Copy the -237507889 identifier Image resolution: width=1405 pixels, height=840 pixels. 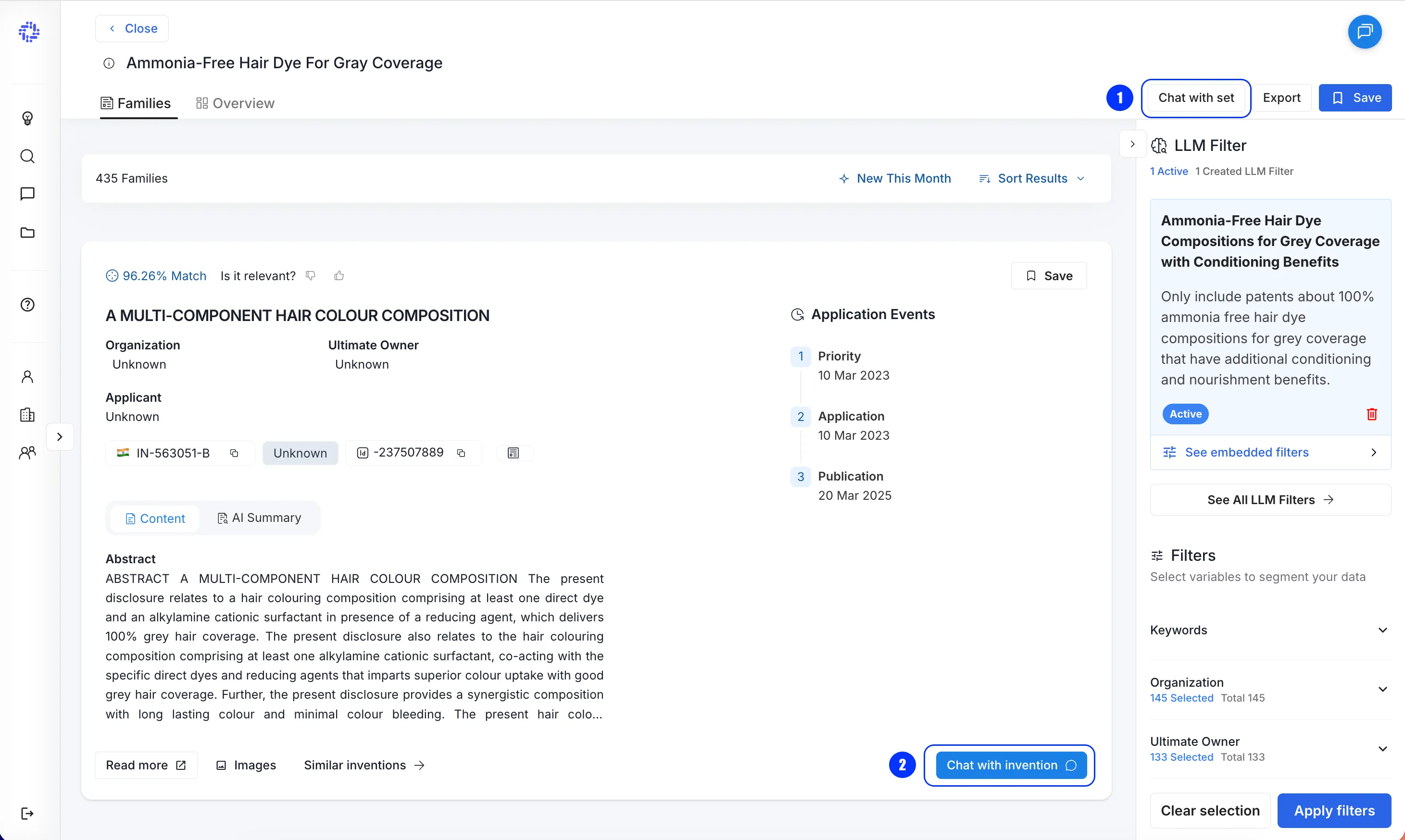pos(461,453)
